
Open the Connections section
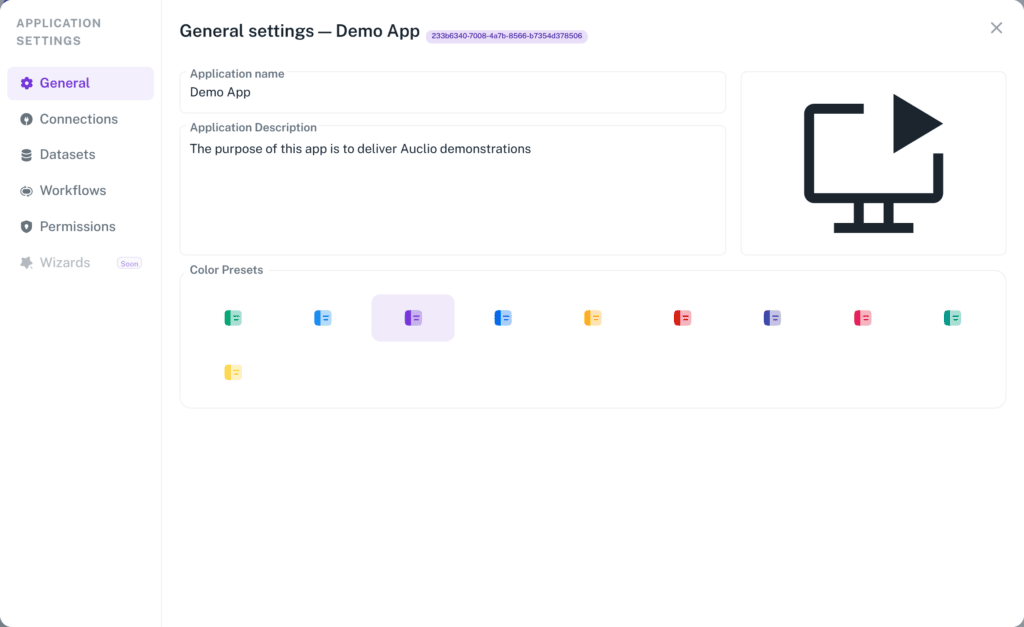coord(80,120)
